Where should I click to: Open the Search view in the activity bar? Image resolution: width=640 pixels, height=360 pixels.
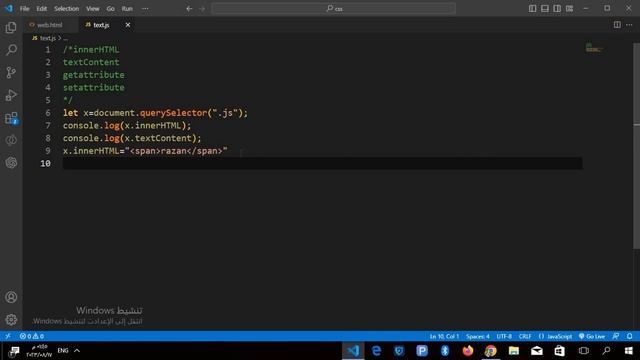point(11,50)
